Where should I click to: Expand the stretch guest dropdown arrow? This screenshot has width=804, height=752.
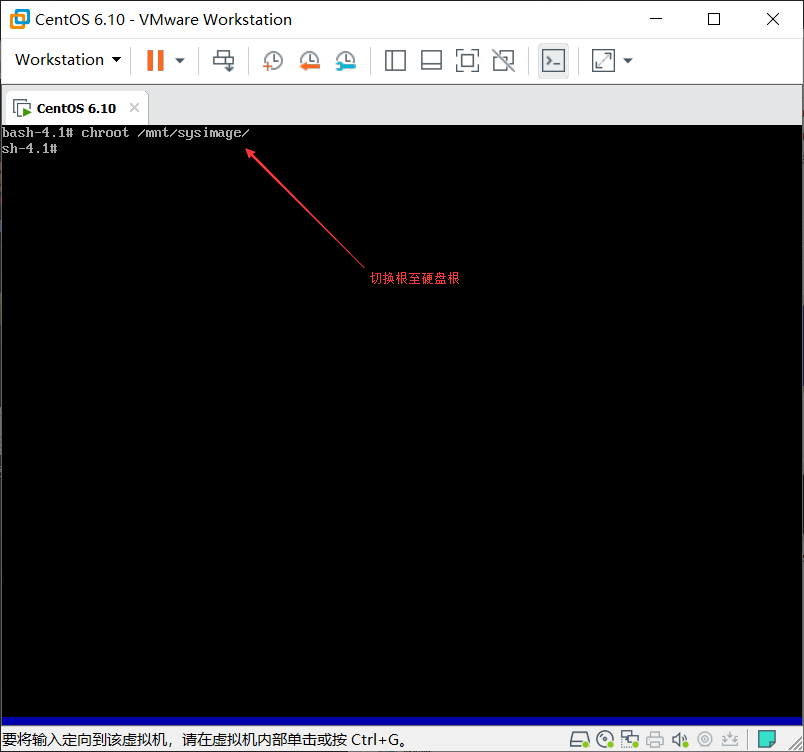628,60
